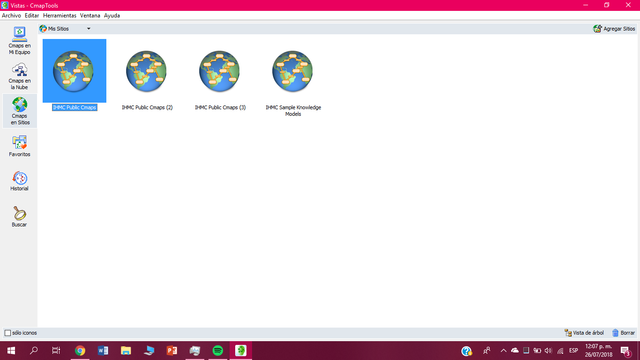Open Google Chrome from taskbar
640x360 pixels.
[x=80, y=351]
